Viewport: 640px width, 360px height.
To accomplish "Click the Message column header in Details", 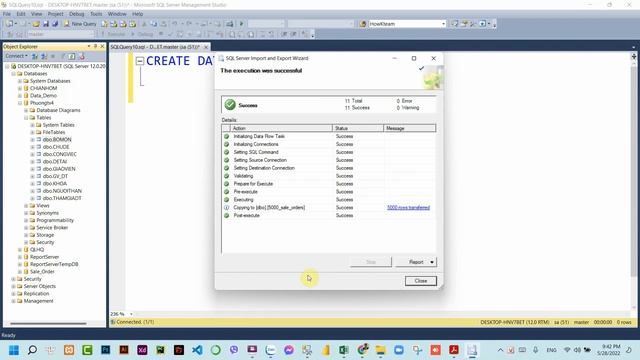I will click(410, 128).
